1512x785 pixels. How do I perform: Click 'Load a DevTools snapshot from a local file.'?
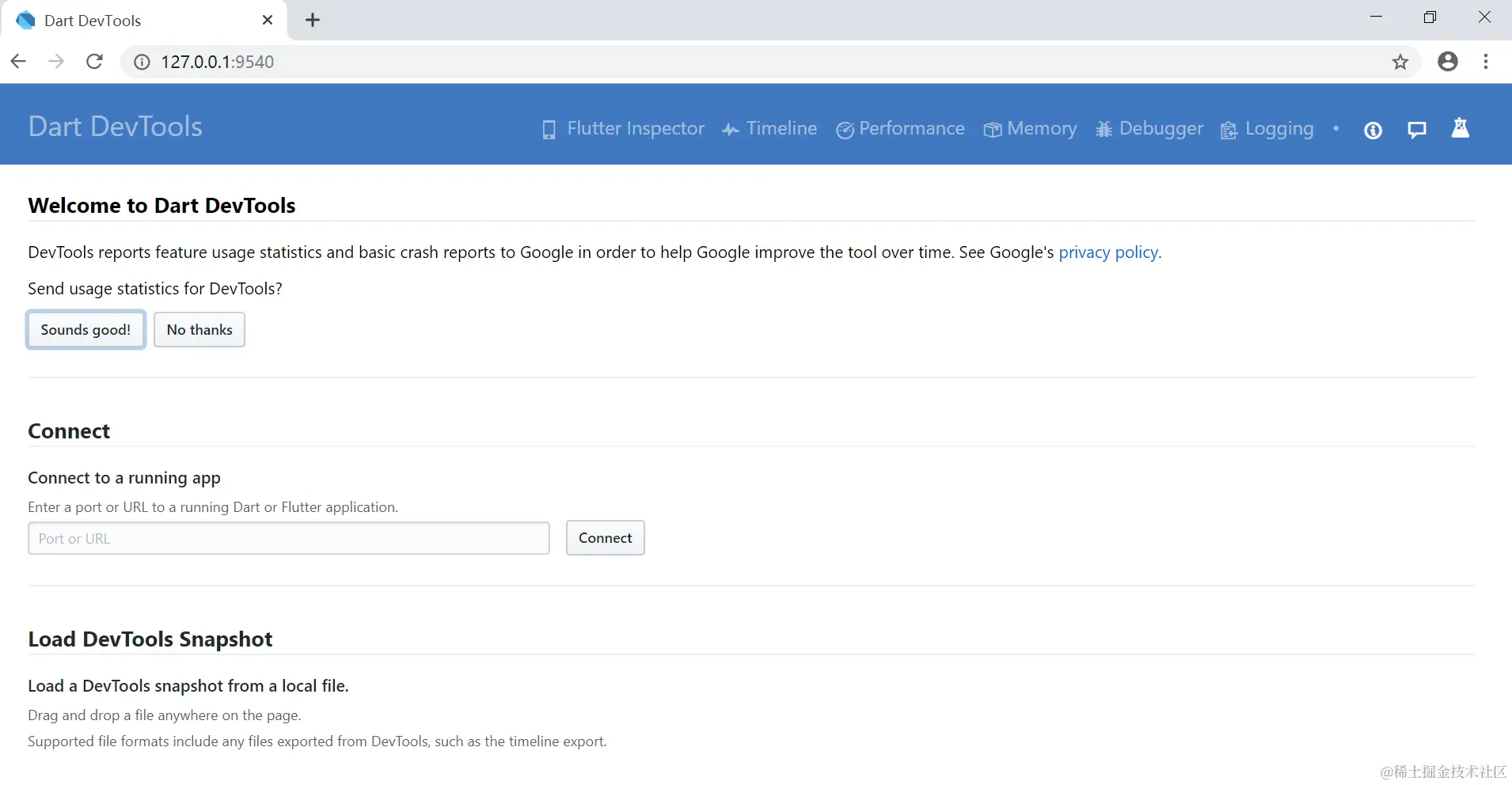188,686
